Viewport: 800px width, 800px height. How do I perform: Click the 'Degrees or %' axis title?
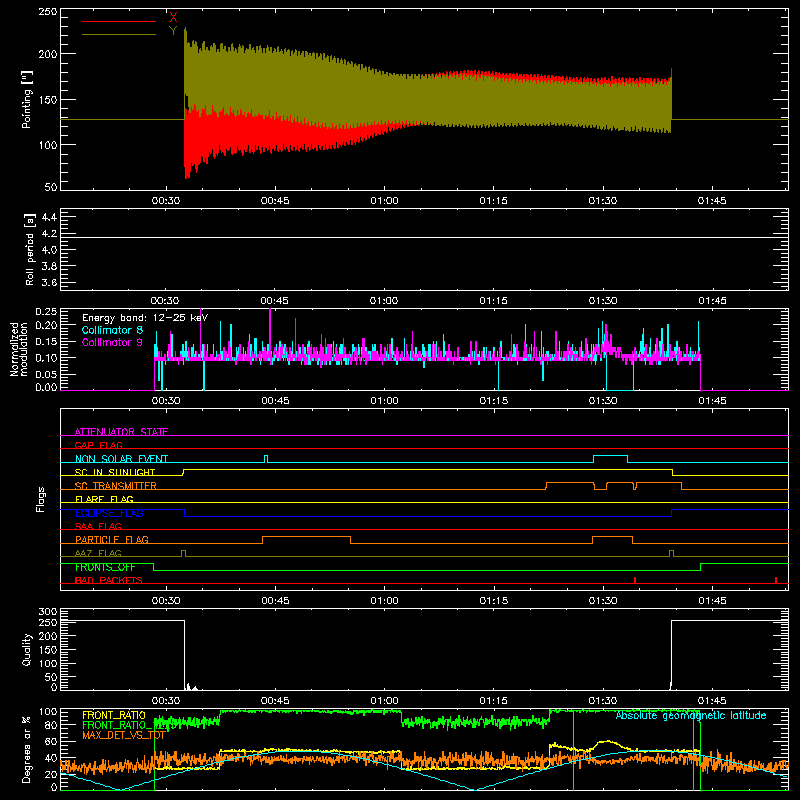pos(27,749)
